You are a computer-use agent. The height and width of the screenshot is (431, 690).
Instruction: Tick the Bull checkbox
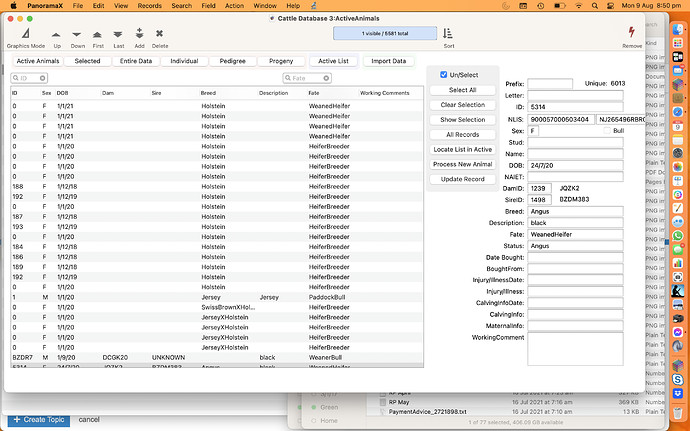tap(607, 130)
